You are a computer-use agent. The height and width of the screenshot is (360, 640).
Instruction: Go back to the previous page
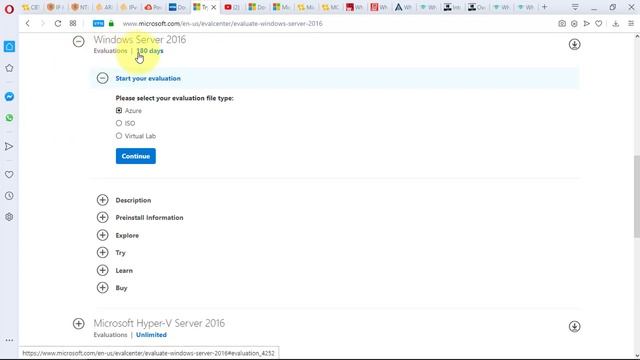[28, 24]
